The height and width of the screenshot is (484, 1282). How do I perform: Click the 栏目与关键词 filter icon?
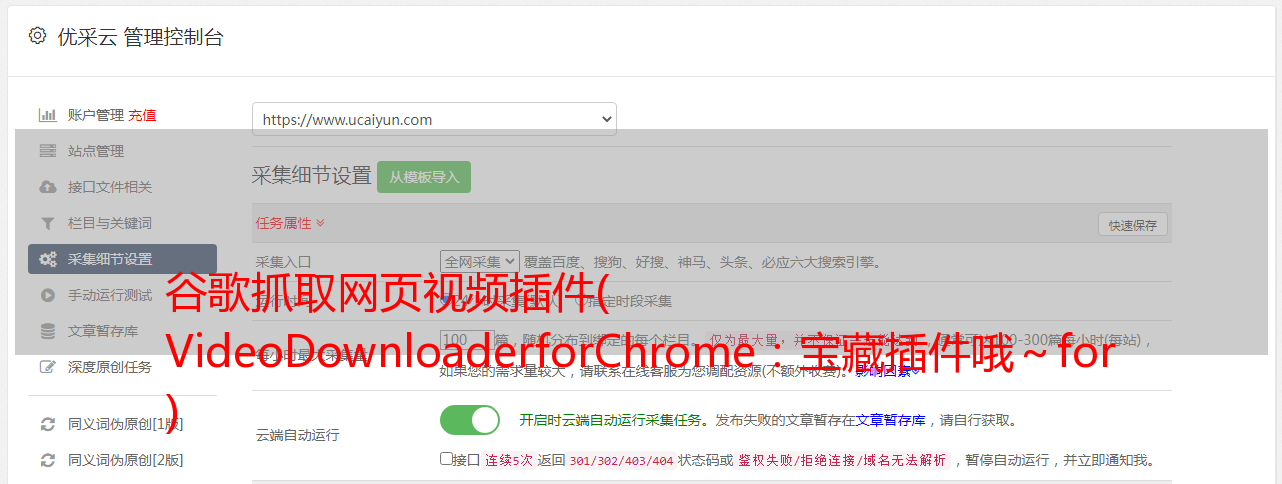47,223
